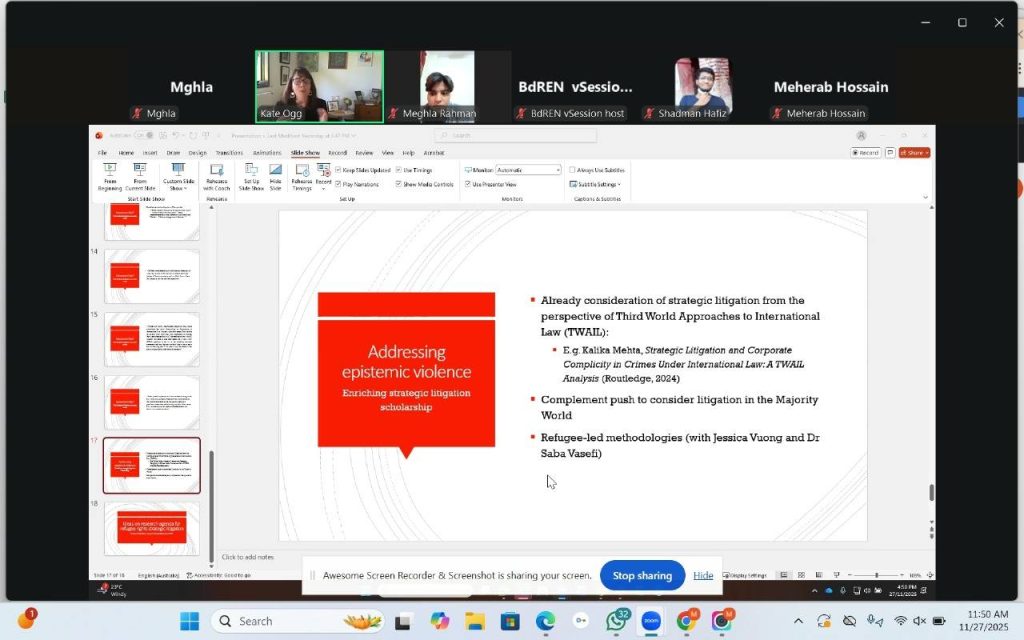Click the Rehearse Timings icon
The height and width of the screenshot is (640, 1024).
301,176
